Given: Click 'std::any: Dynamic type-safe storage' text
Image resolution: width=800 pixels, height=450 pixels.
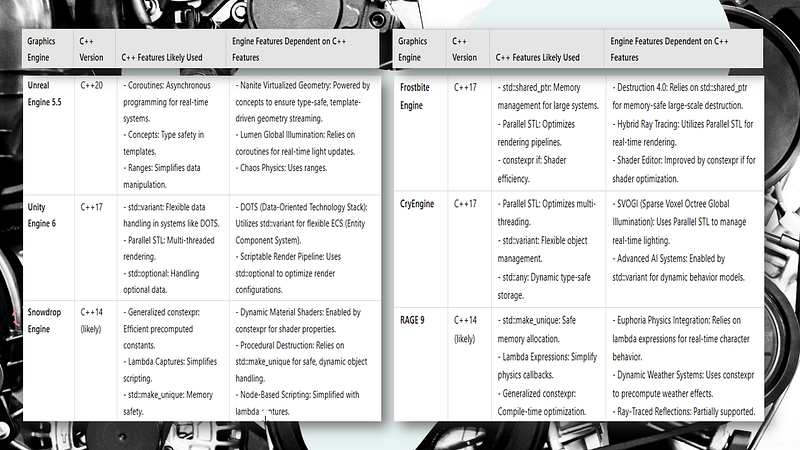Looking at the screenshot, I should 544,286.
